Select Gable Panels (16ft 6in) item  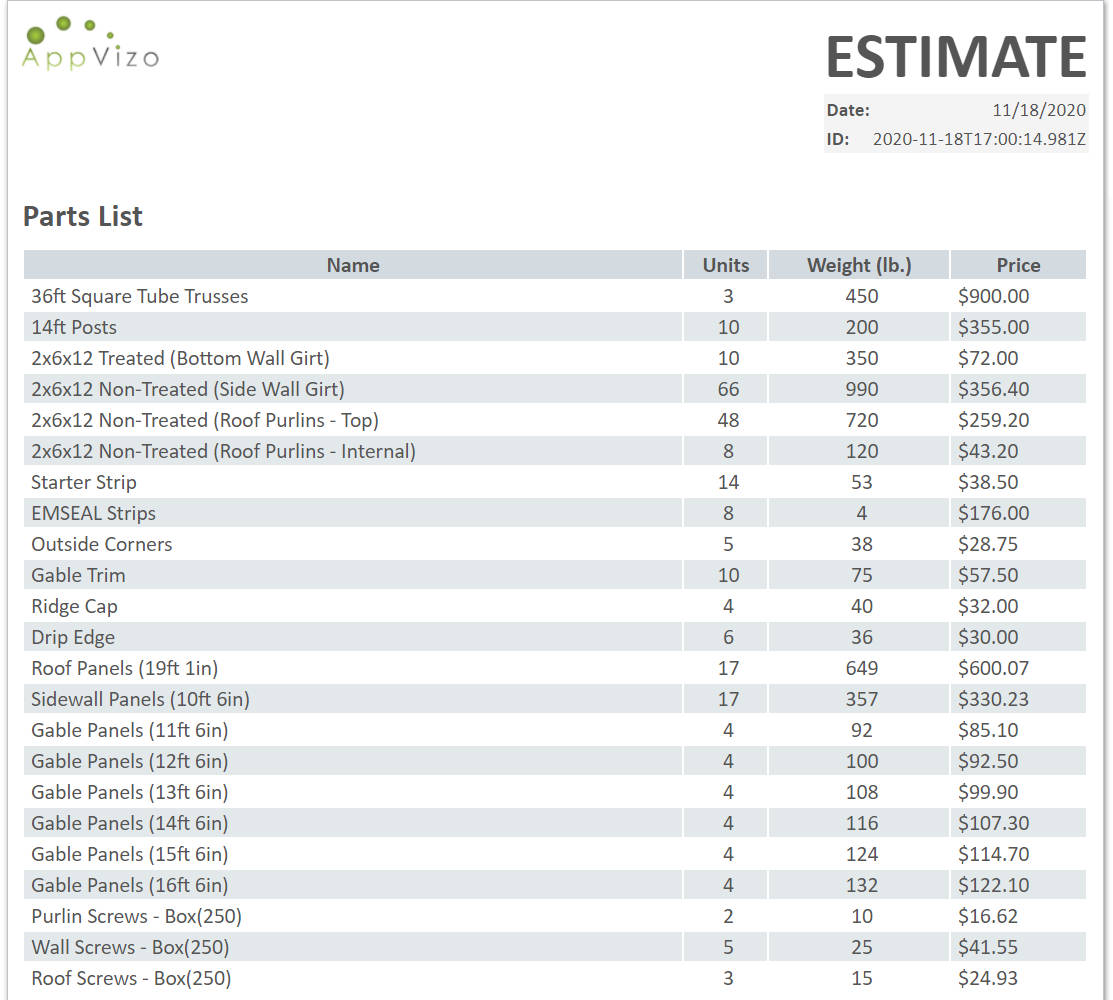(130, 885)
